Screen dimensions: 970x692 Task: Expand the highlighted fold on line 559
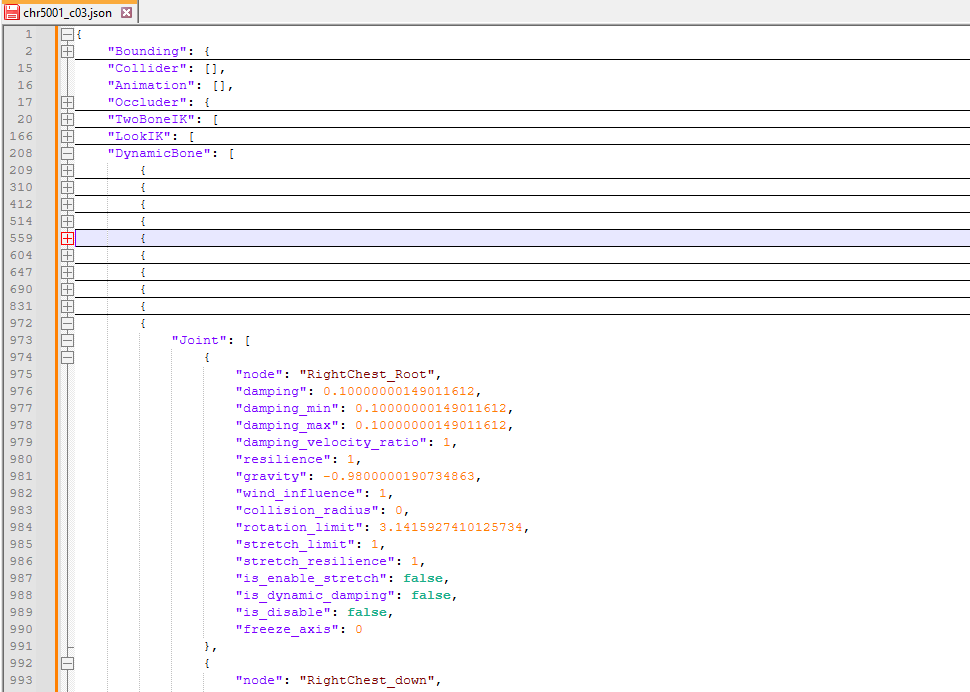67,239
